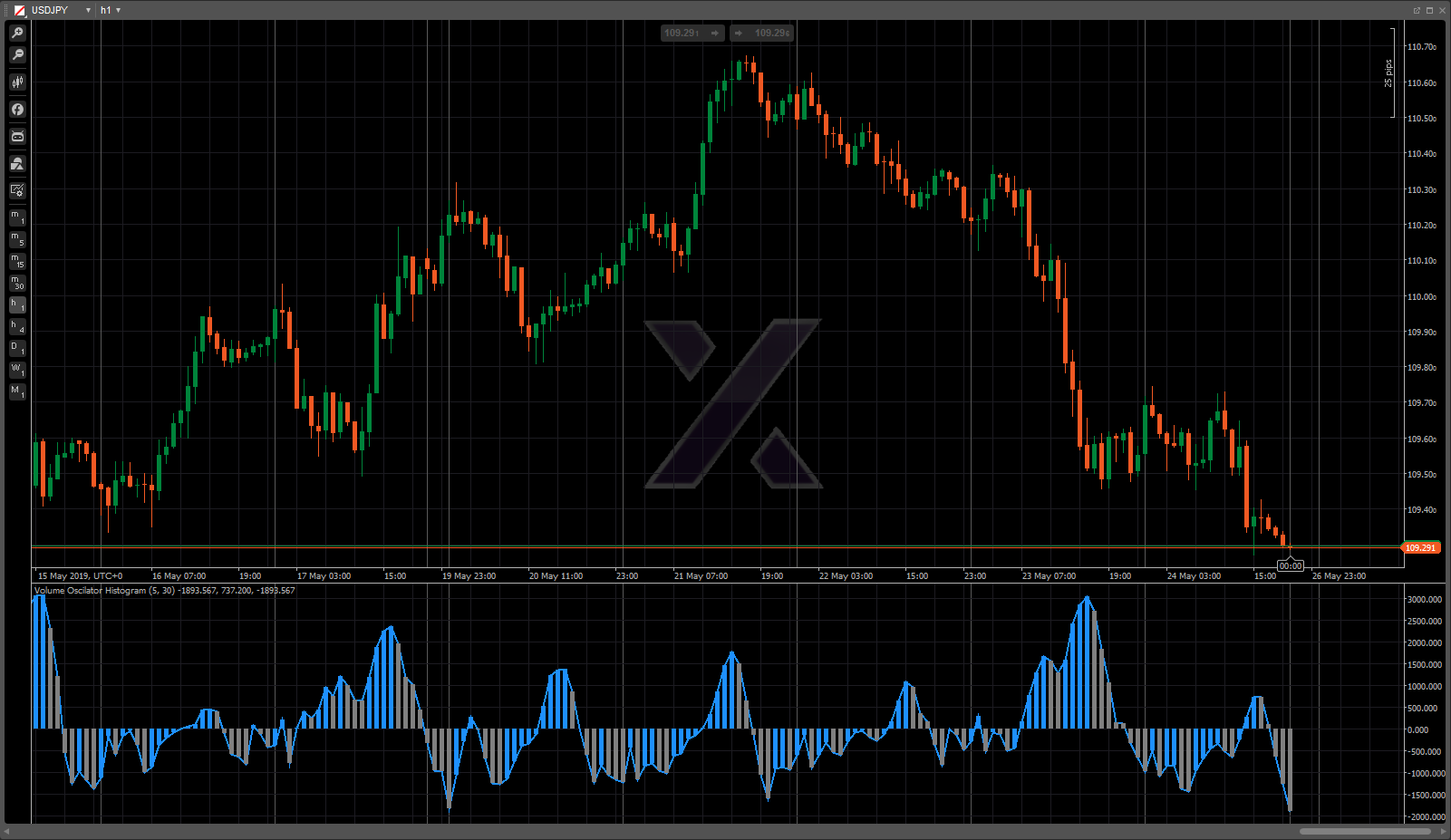
Task: Click the 0.000 oscillator axis label
Action: click(x=1418, y=730)
